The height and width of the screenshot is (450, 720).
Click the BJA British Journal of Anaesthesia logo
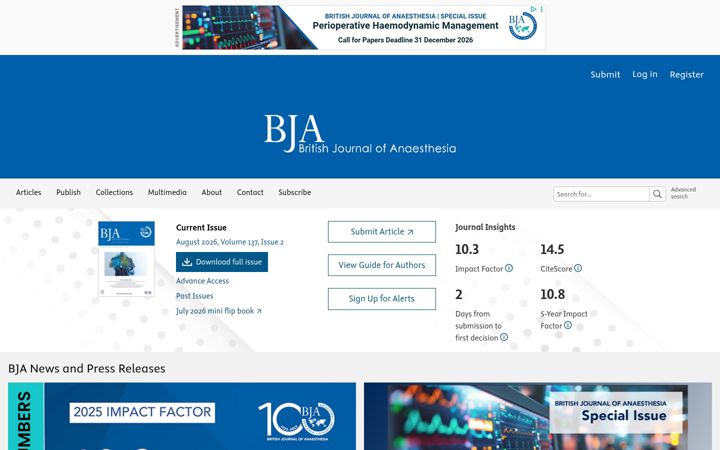[360, 133]
